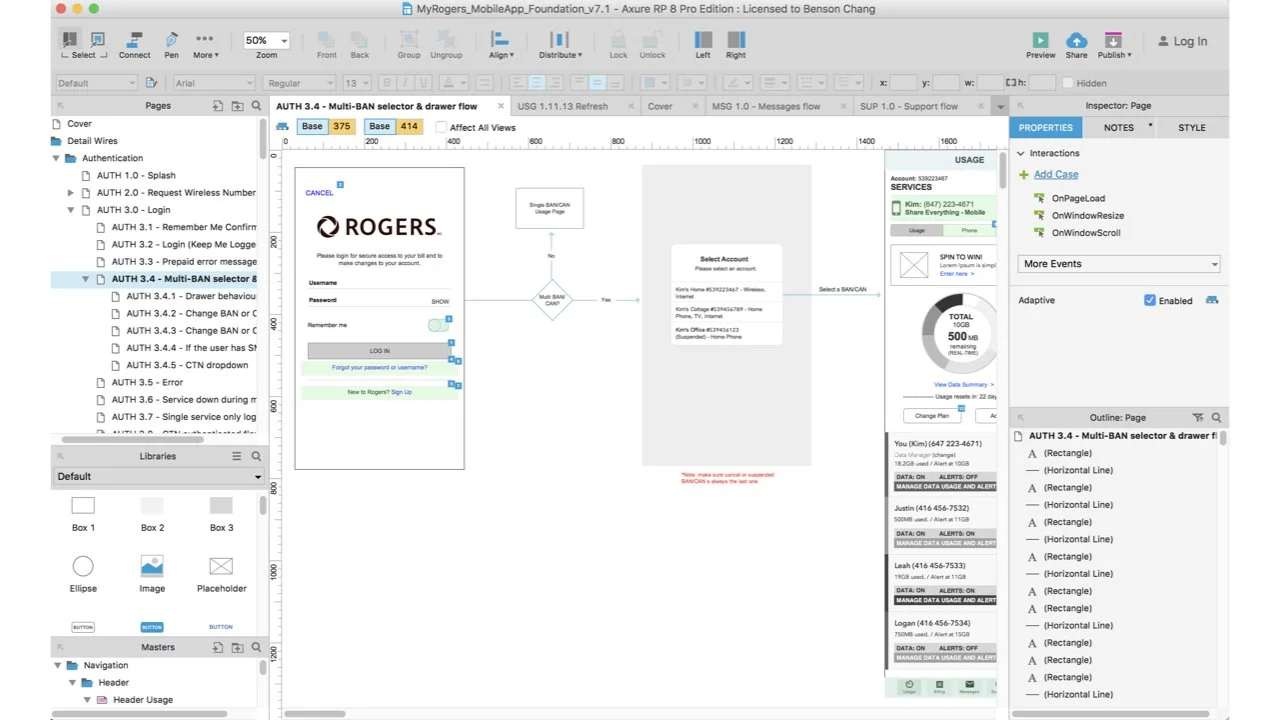
Task: Click the Log In button
Action: [x=1182, y=41]
